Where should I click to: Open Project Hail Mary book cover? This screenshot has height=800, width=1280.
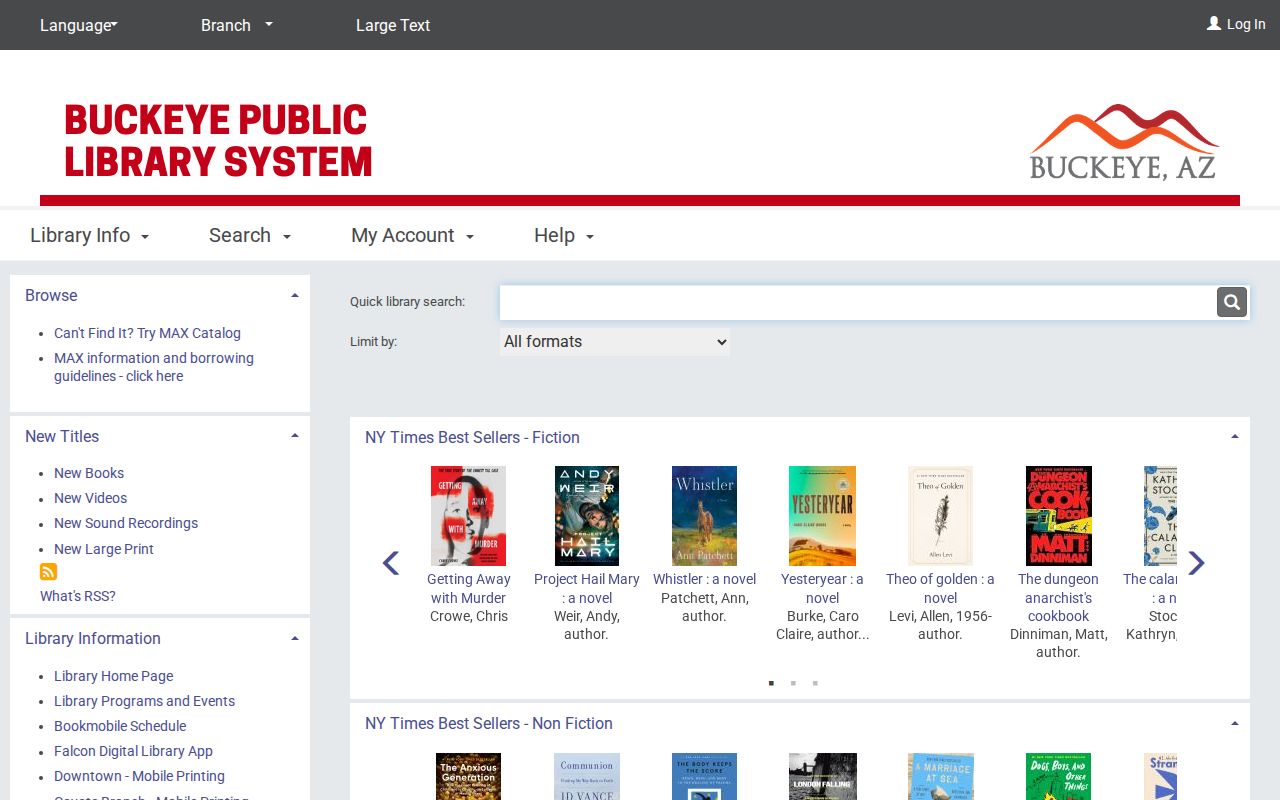[587, 516]
